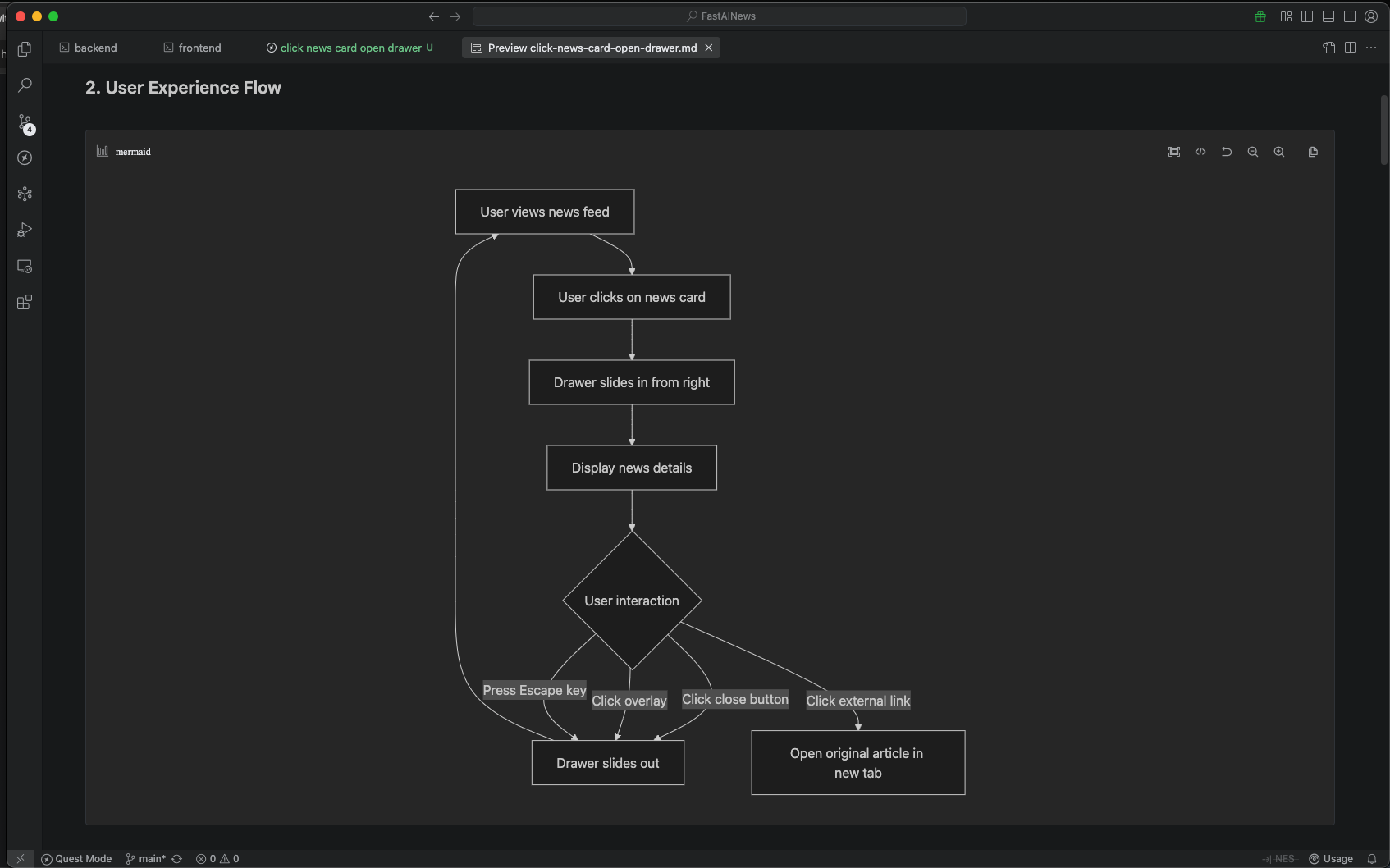1390x868 pixels.
Task: Open the Extensions view
Action: (x=25, y=303)
